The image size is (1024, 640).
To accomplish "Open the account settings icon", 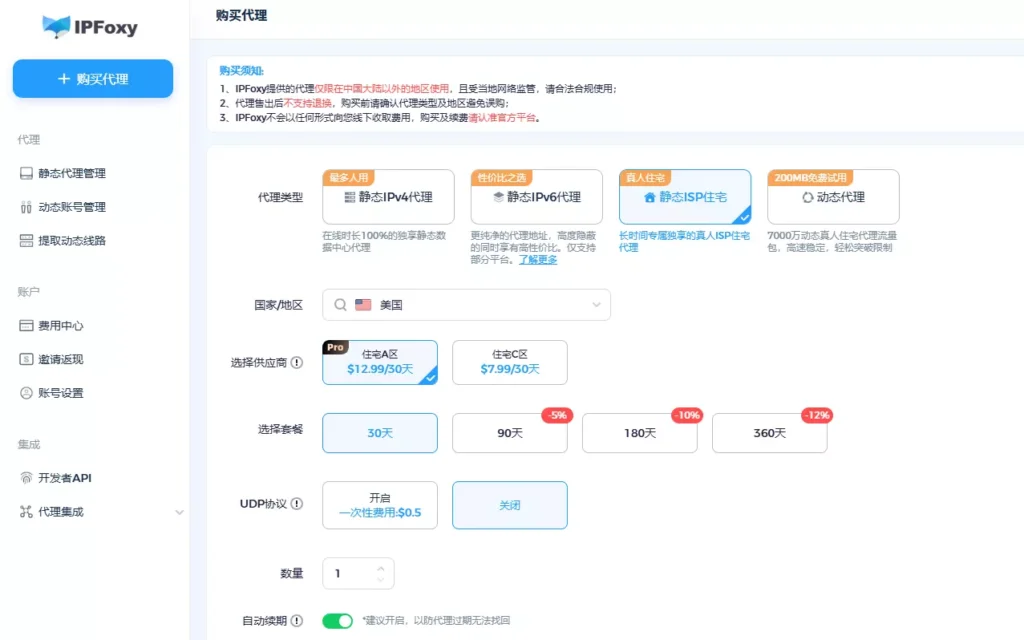I will pos(27,393).
